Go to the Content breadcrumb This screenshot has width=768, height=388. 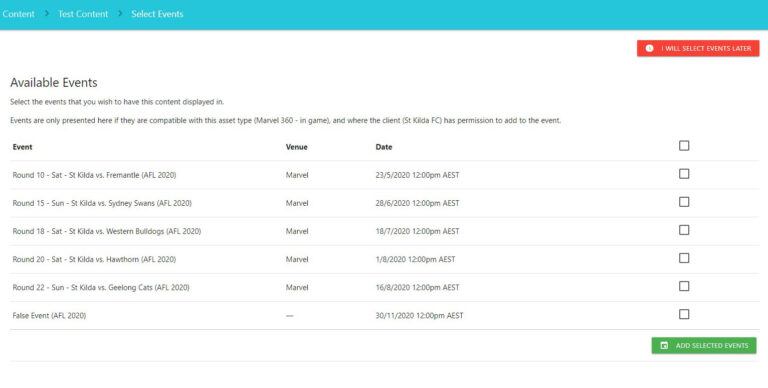(x=18, y=14)
